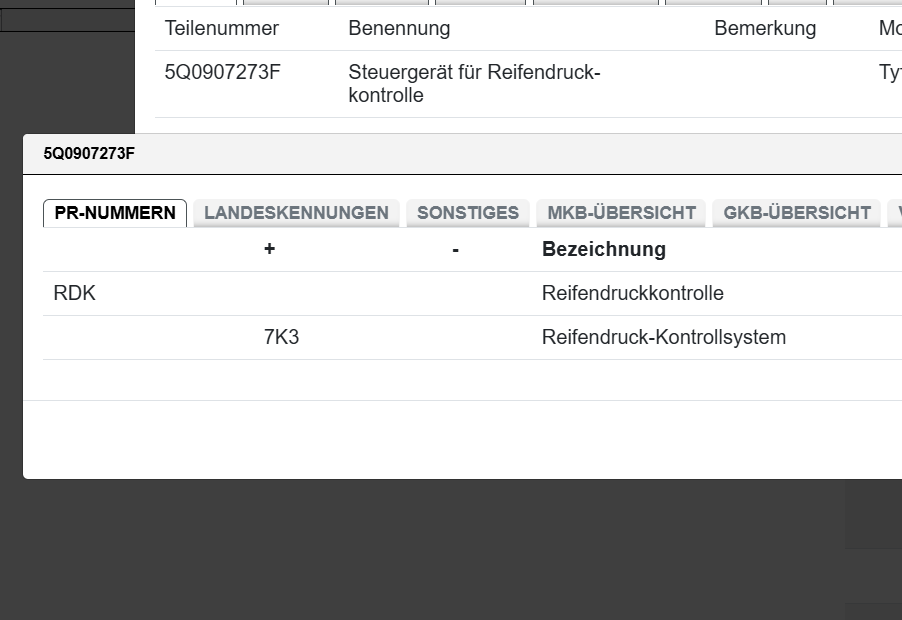Select the Reifendruck-Kontrollsystem designation cell
Image resolution: width=902 pixels, height=620 pixels.
tap(664, 337)
